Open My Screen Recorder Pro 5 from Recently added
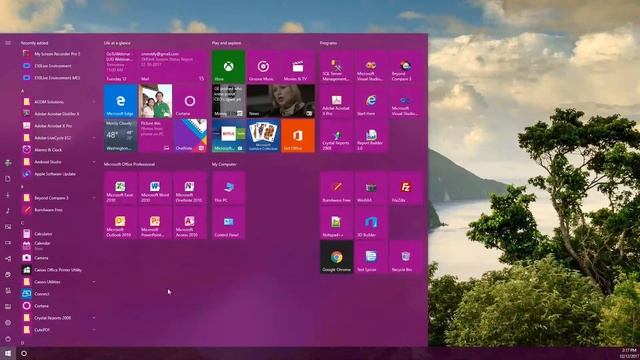This screenshot has height=360, width=640. point(60,53)
